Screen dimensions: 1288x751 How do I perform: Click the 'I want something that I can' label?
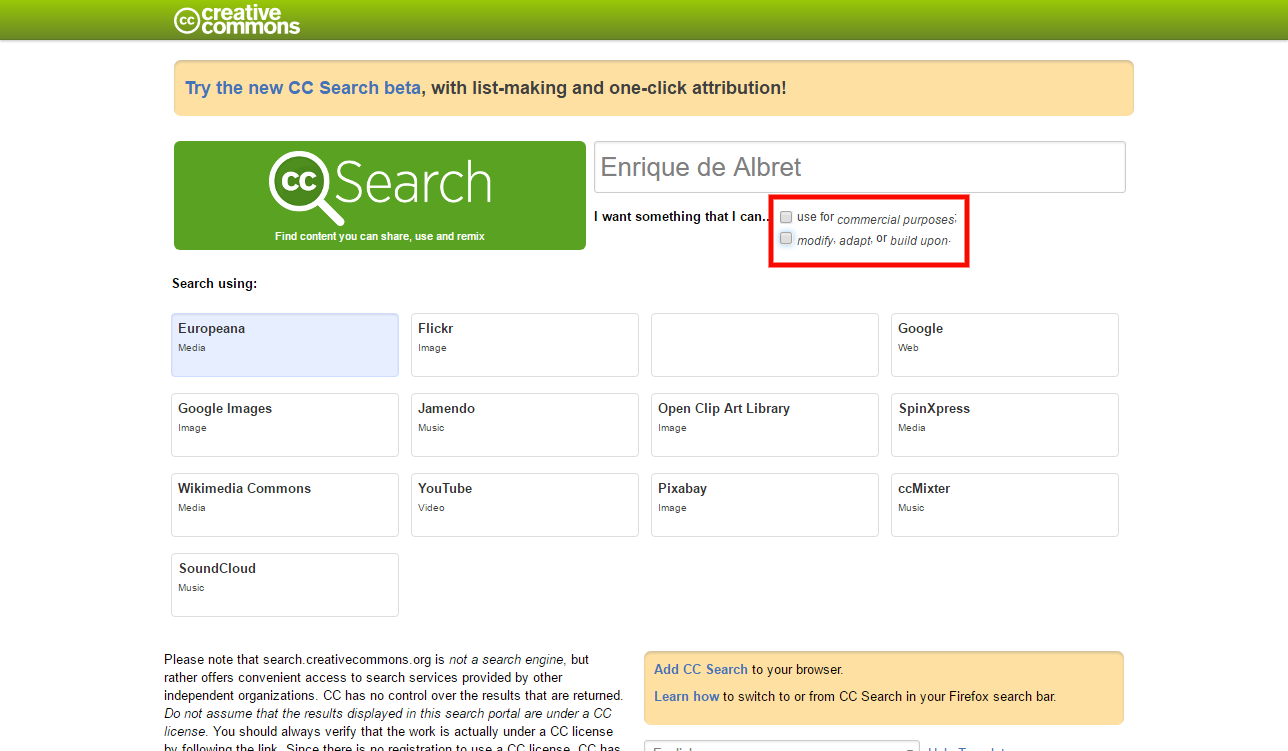coord(681,217)
